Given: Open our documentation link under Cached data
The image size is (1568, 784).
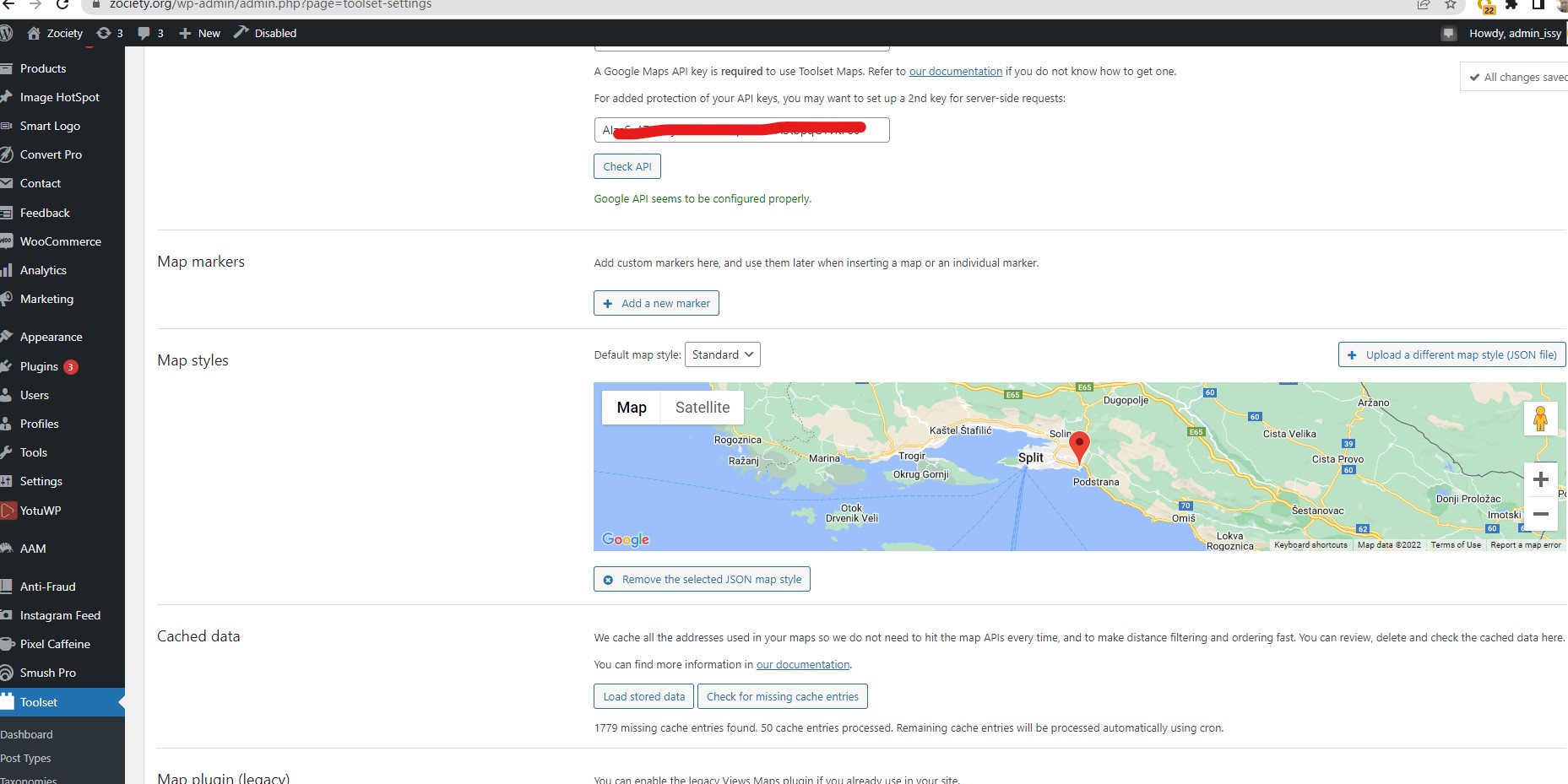Looking at the screenshot, I should coord(803,665).
